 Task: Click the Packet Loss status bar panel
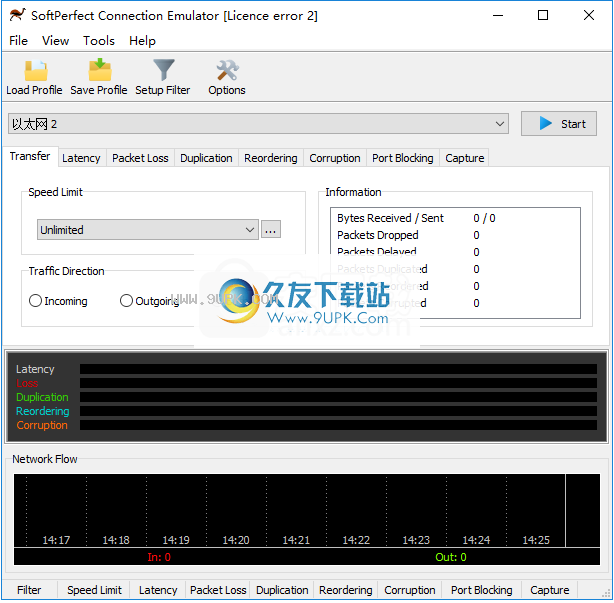point(218,590)
